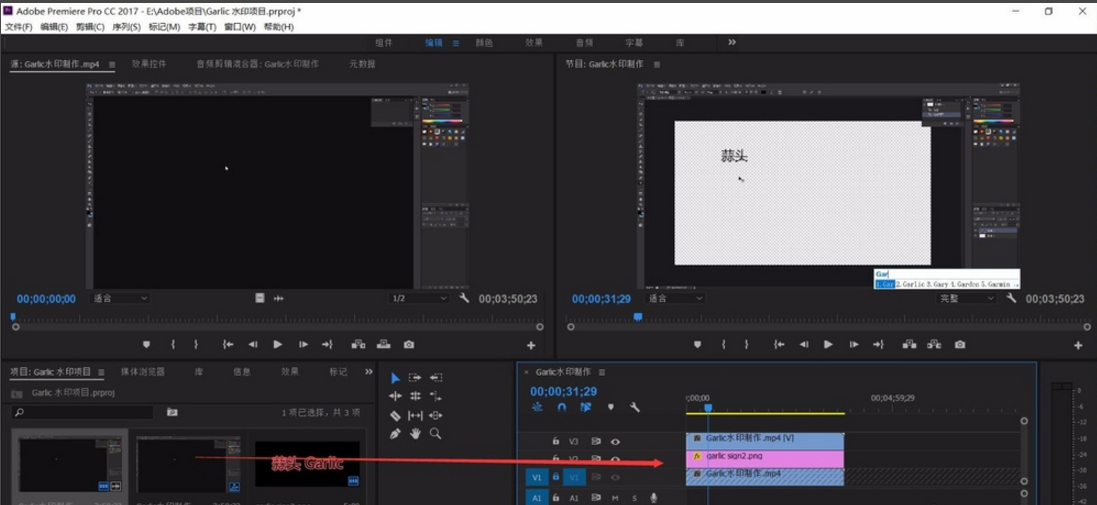Toggle lock on track V3
Viewport: 1097px width, 505px height.
tap(556, 441)
